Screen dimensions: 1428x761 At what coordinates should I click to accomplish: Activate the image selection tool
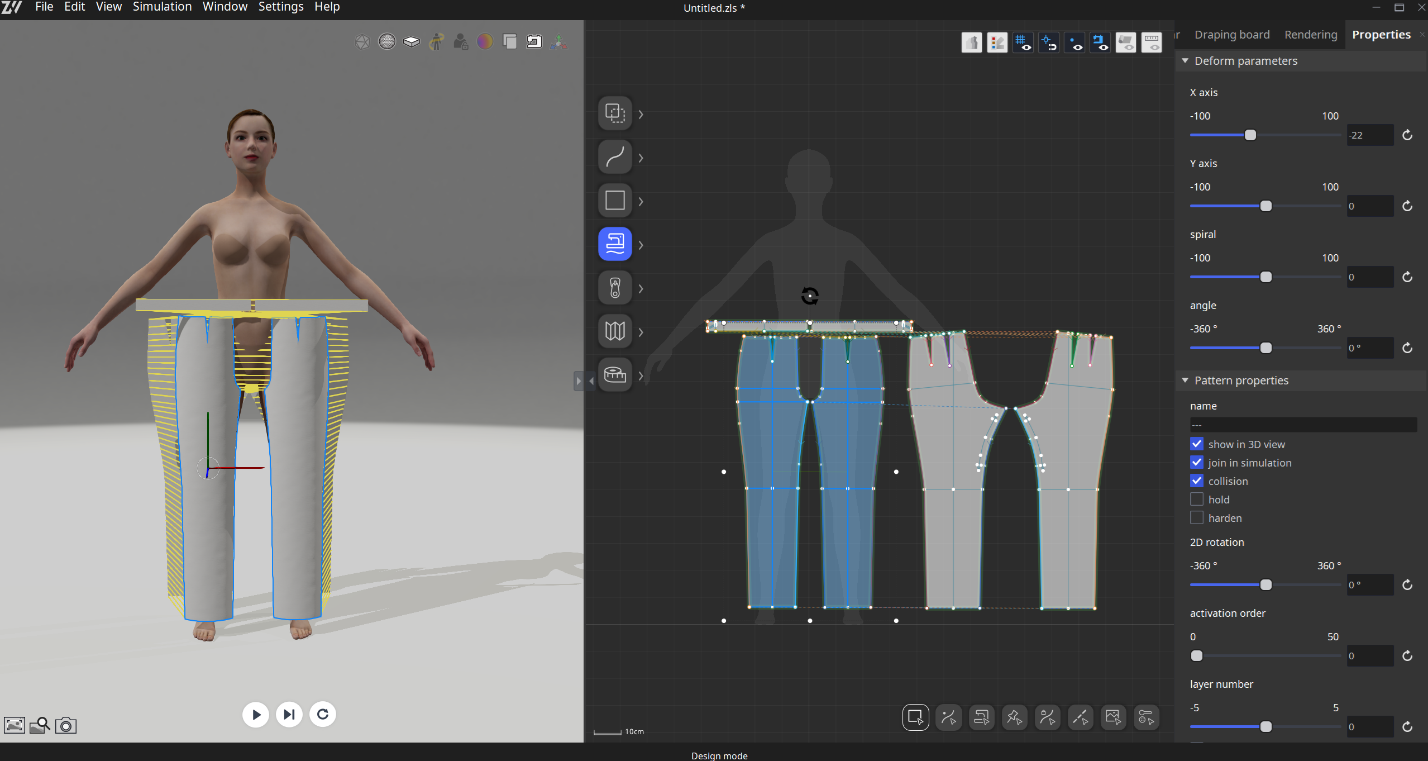(1113, 717)
